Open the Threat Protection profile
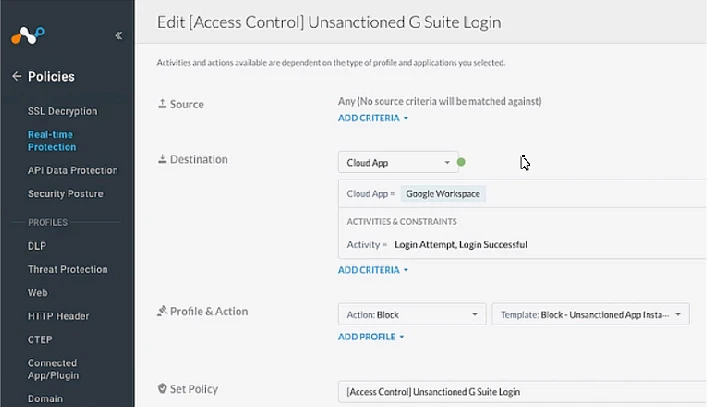The height and width of the screenshot is (407, 708). click(x=67, y=269)
